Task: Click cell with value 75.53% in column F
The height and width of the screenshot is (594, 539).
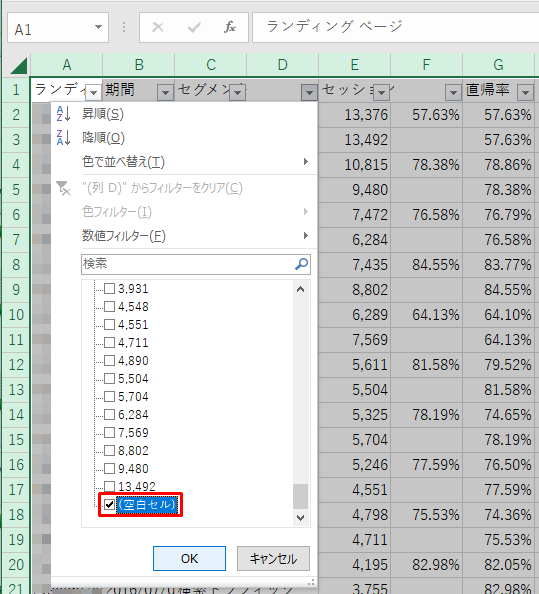Action: (x=427, y=515)
